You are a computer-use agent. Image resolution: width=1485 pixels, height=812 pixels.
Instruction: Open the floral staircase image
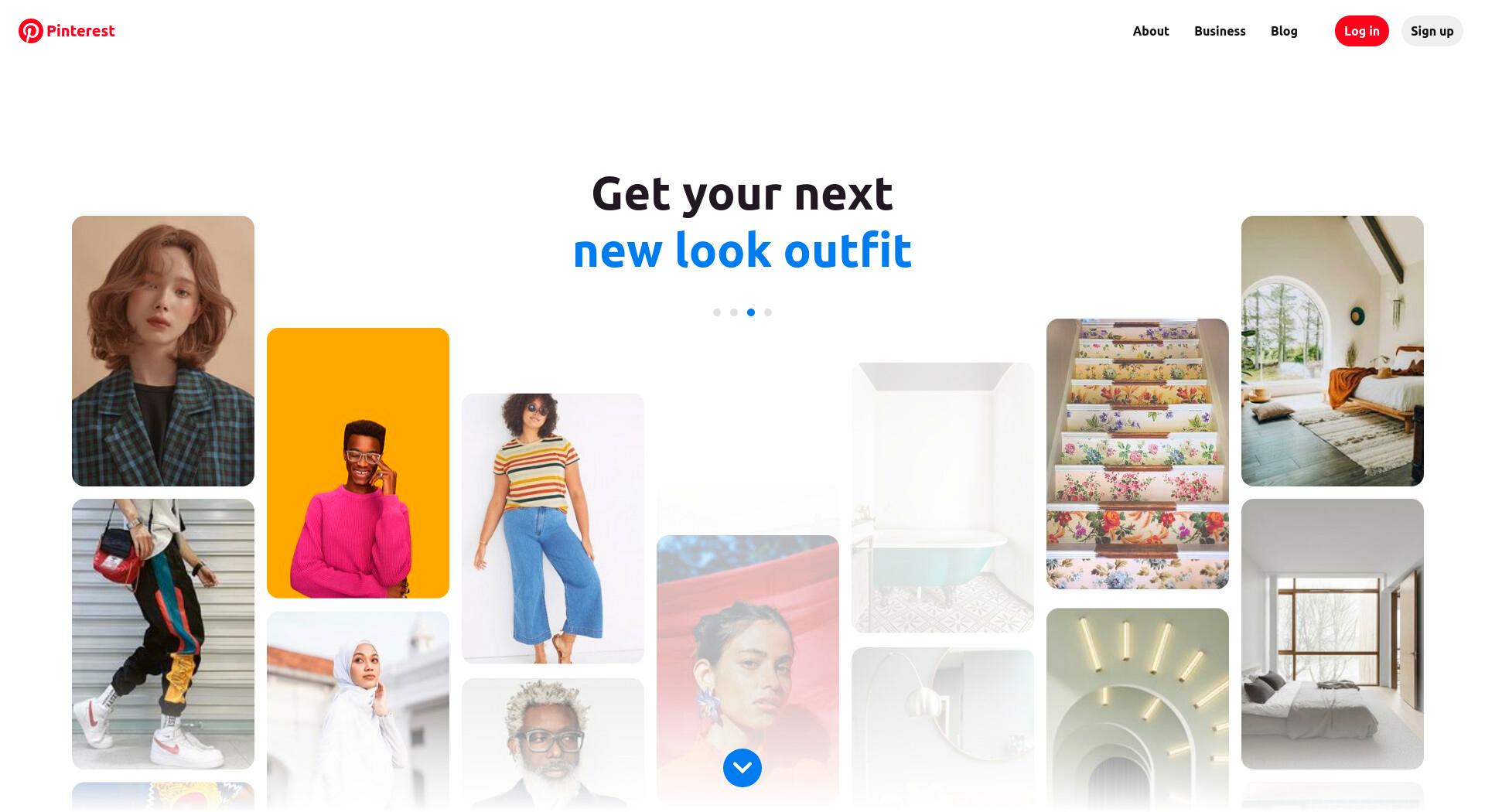click(1138, 454)
